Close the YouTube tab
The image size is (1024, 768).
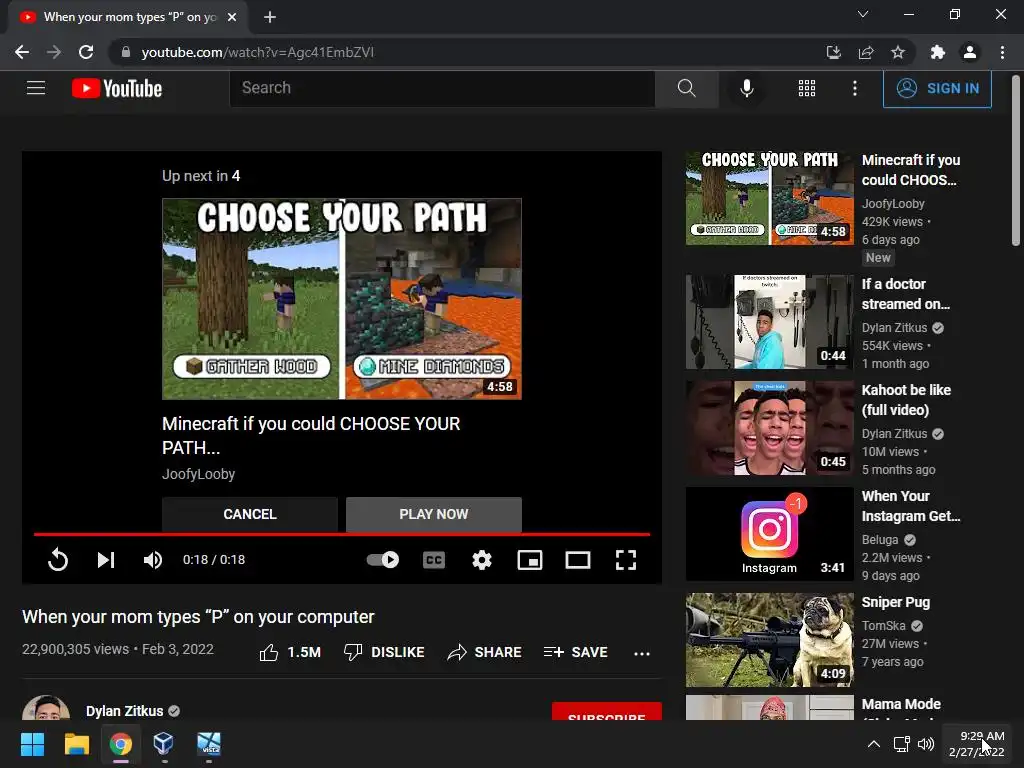[x=232, y=17]
